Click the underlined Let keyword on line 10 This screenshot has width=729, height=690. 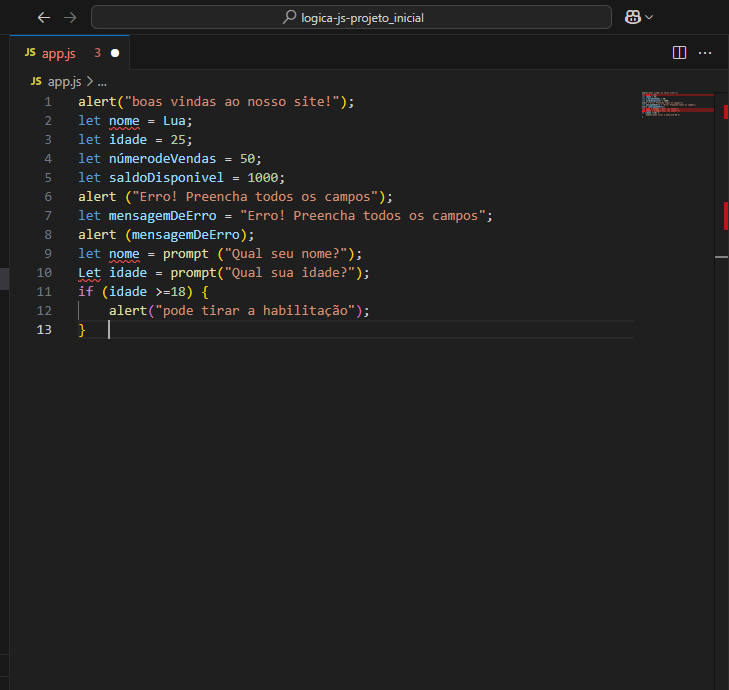(89, 273)
